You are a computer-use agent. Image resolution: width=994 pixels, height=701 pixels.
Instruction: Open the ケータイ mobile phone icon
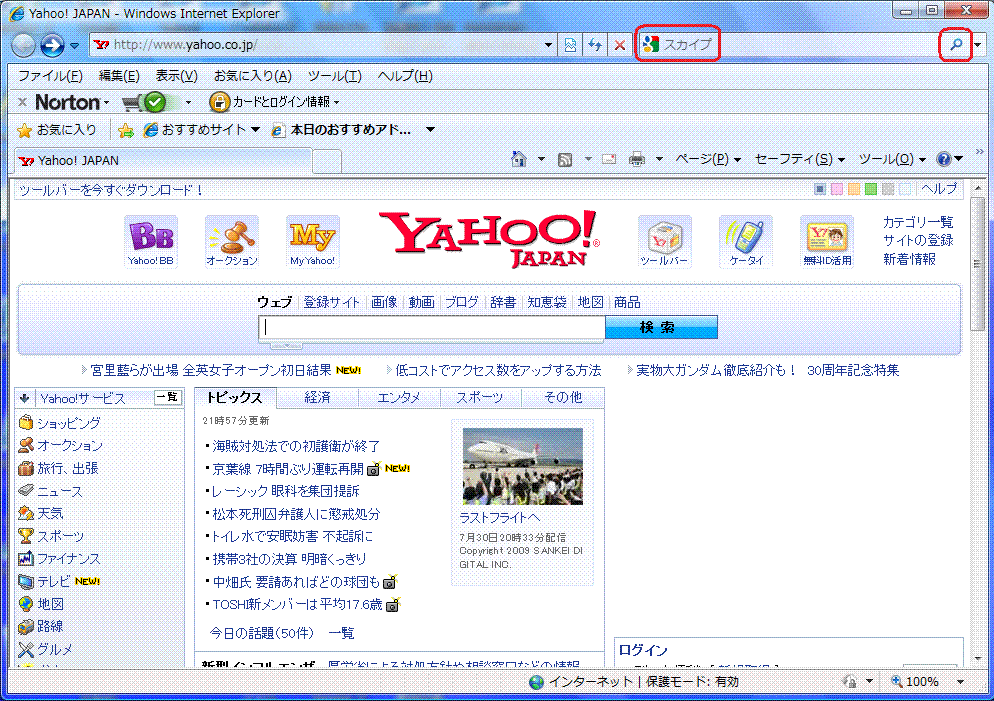pos(746,241)
